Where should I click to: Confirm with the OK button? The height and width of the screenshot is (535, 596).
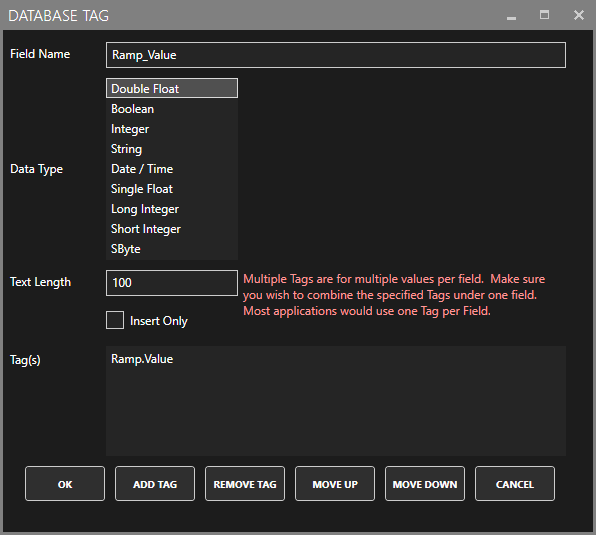point(65,484)
